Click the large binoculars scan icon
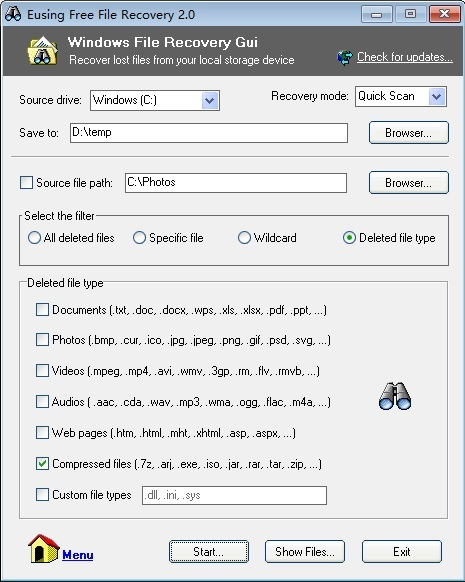Viewport: 465px width, 582px height. point(395,396)
